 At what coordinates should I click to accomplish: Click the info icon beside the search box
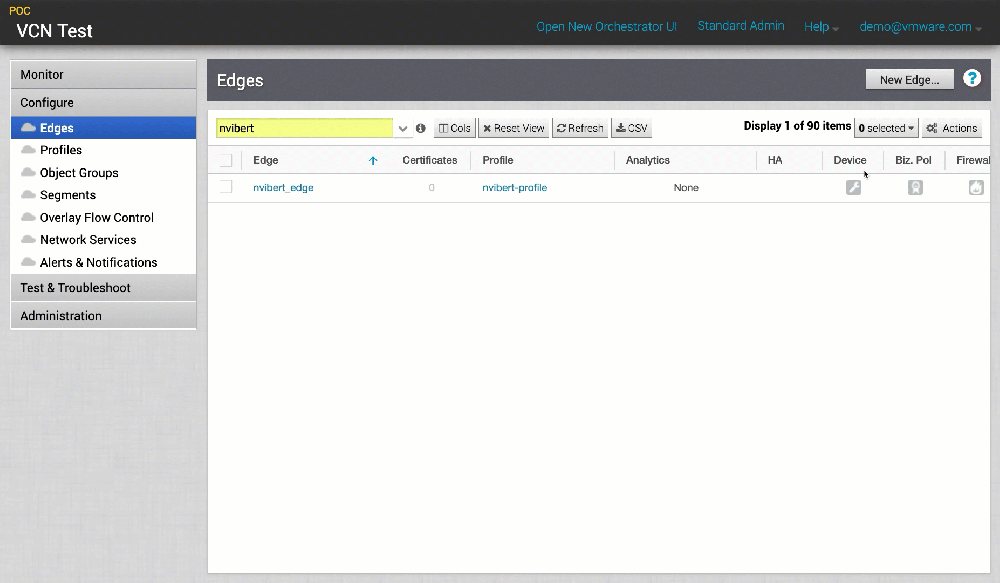pyautogui.click(x=420, y=128)
